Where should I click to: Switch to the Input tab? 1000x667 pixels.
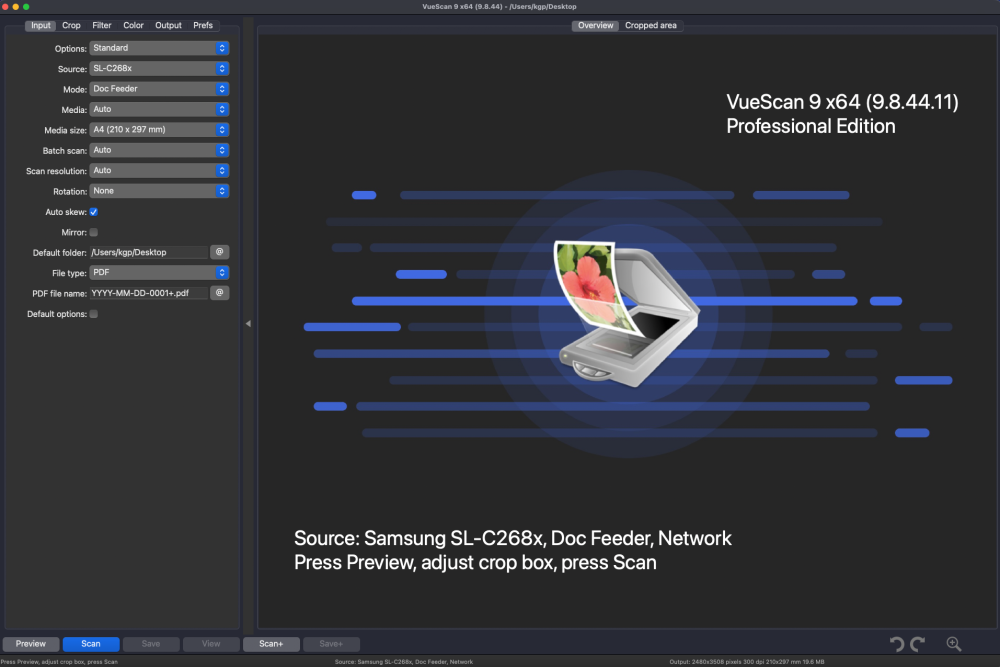point(41,26)
